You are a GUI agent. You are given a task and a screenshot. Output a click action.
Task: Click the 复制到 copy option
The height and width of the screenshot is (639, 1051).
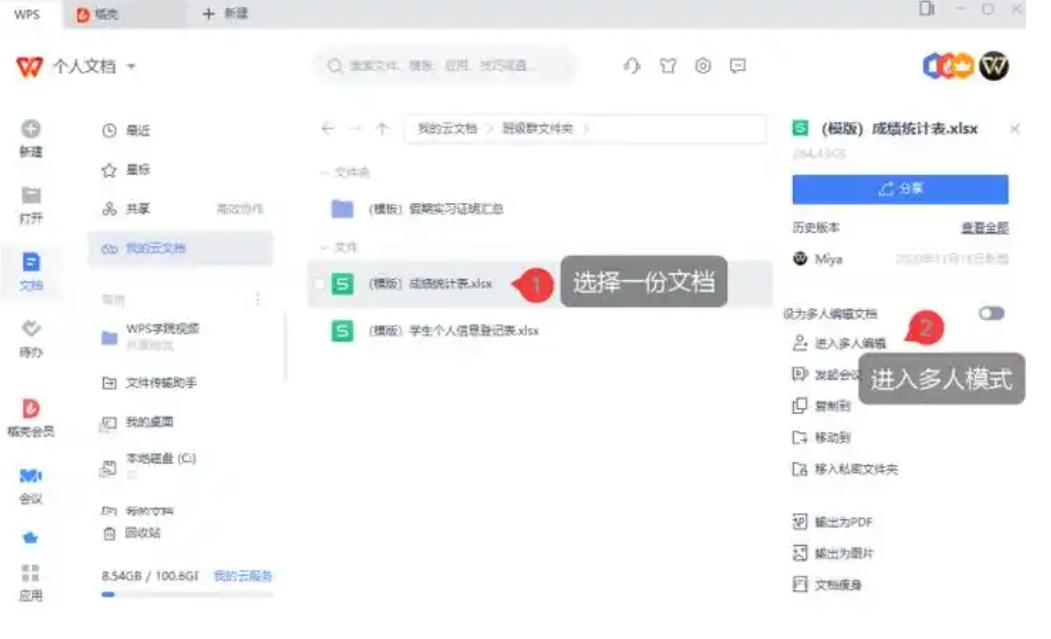822,406
